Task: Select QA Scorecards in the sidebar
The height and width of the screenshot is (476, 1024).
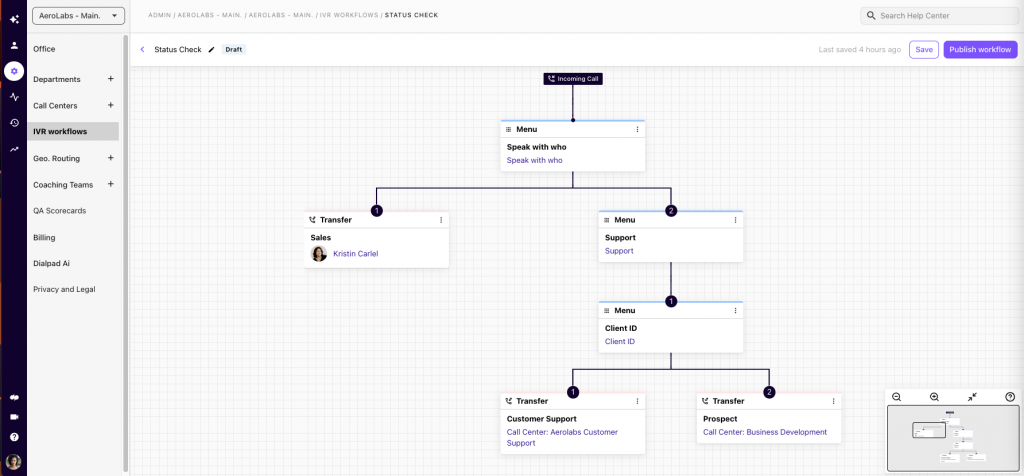Action: pos(59,211)
